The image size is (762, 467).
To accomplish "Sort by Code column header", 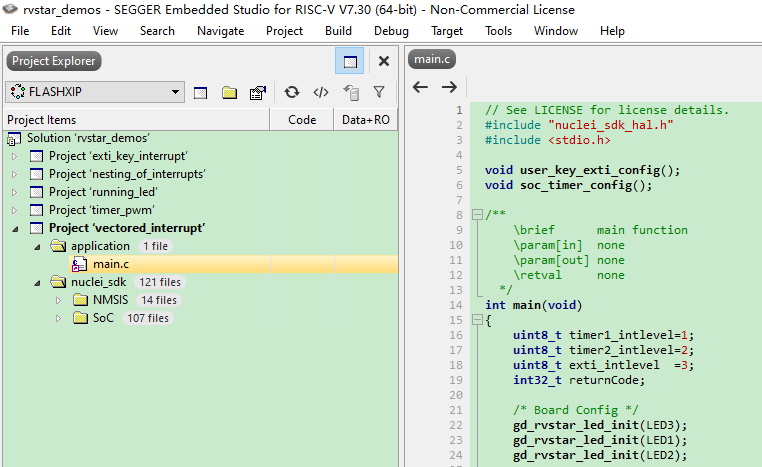I will 302,120.
